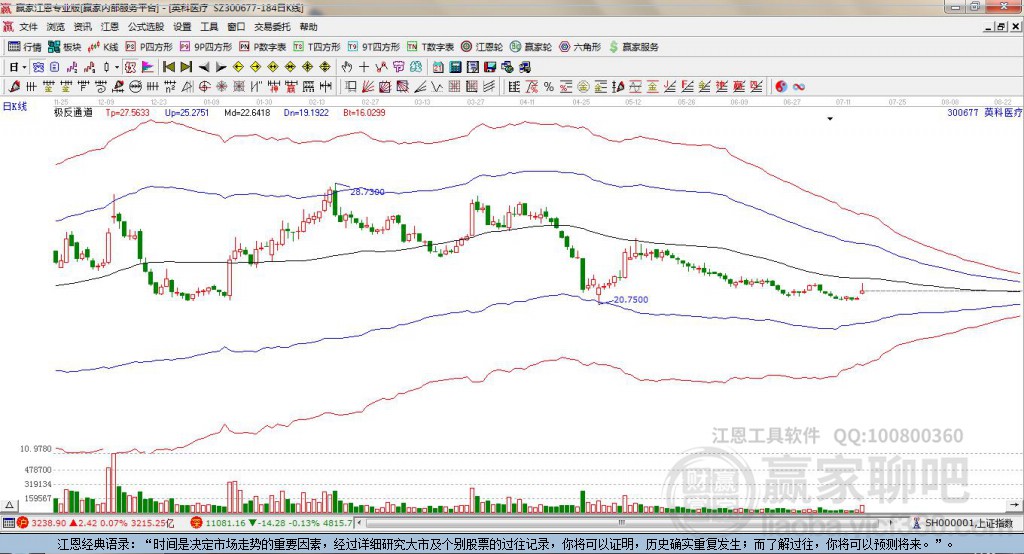Select the circled 金 golden ratio tool

point(583,86)
